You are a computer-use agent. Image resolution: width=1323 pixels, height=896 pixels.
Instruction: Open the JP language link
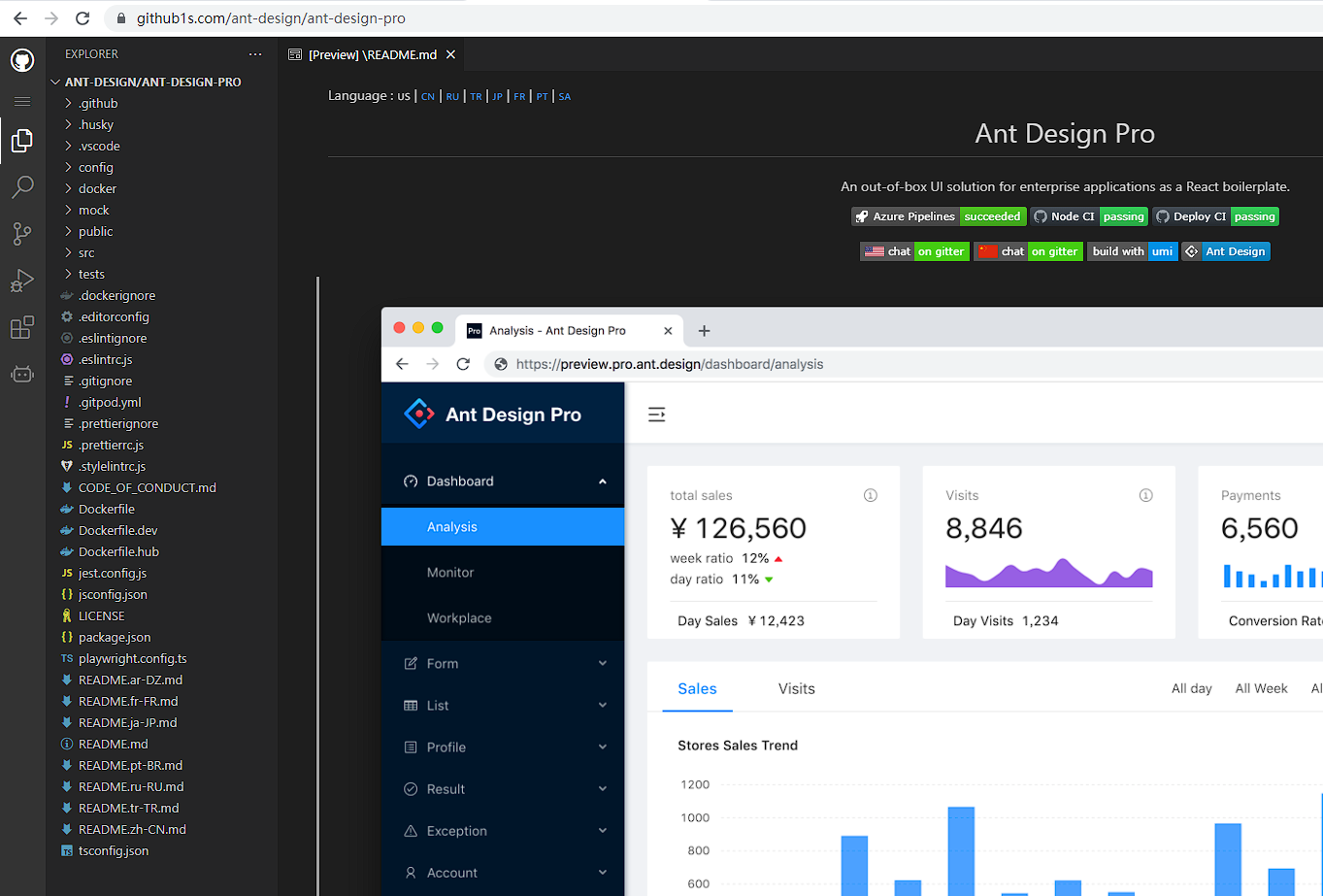click(x=497, y=97)
